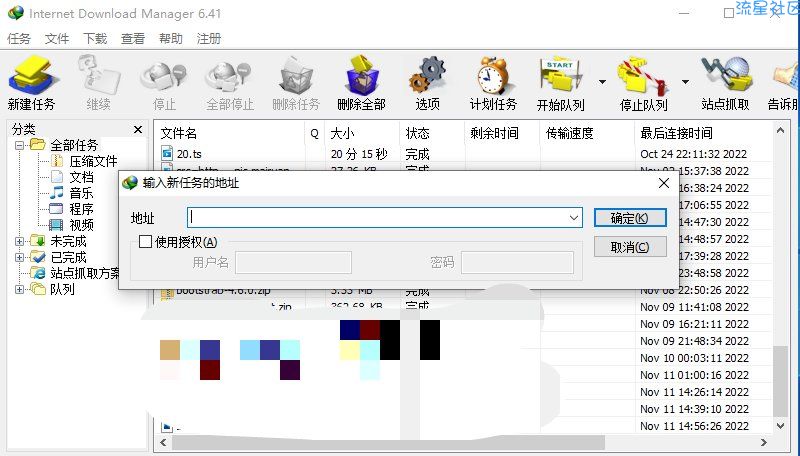Open the 帮助 menu
The width and height of the screenshot is (800, 456).
coord(170,39)
